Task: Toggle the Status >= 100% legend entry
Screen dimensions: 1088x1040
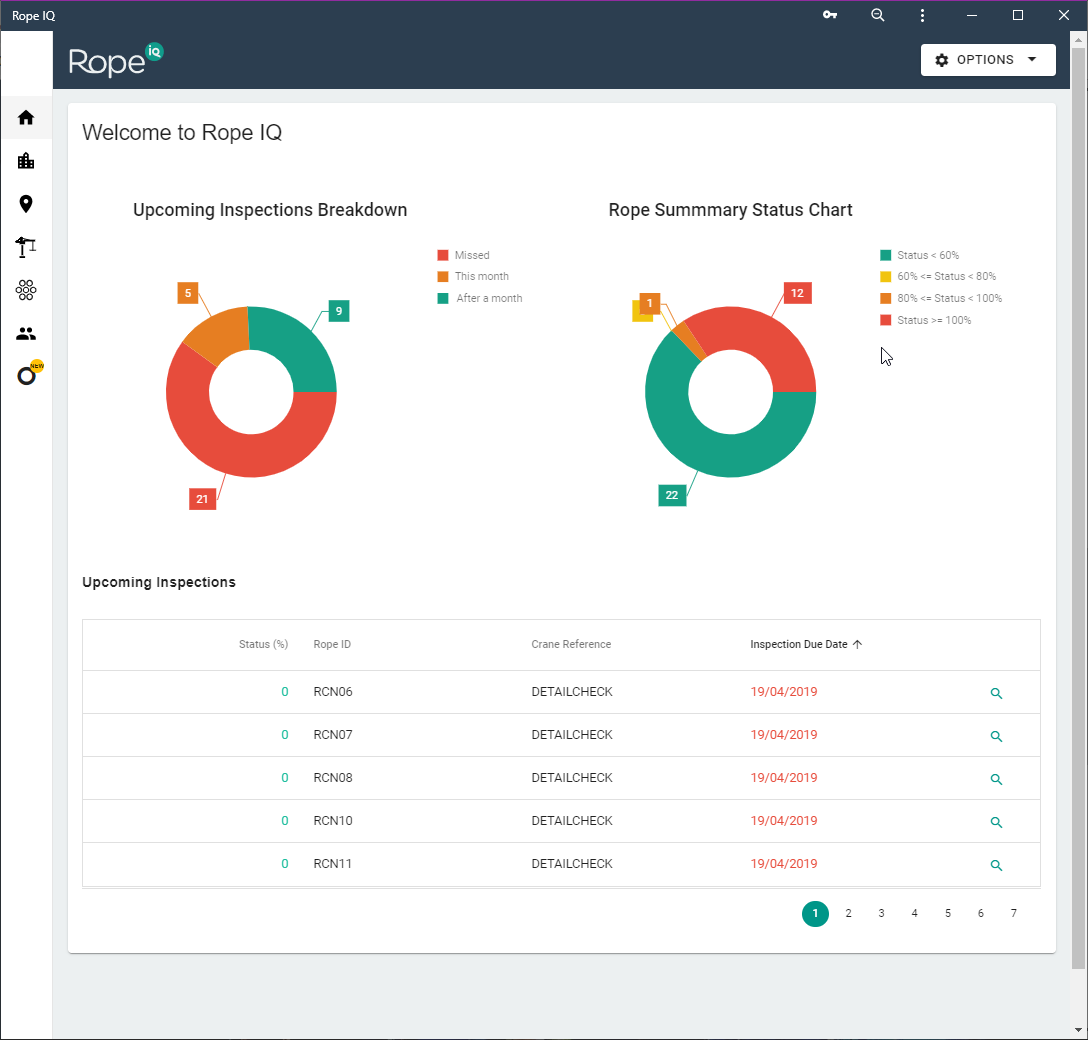Action: (x=926, y=321)
